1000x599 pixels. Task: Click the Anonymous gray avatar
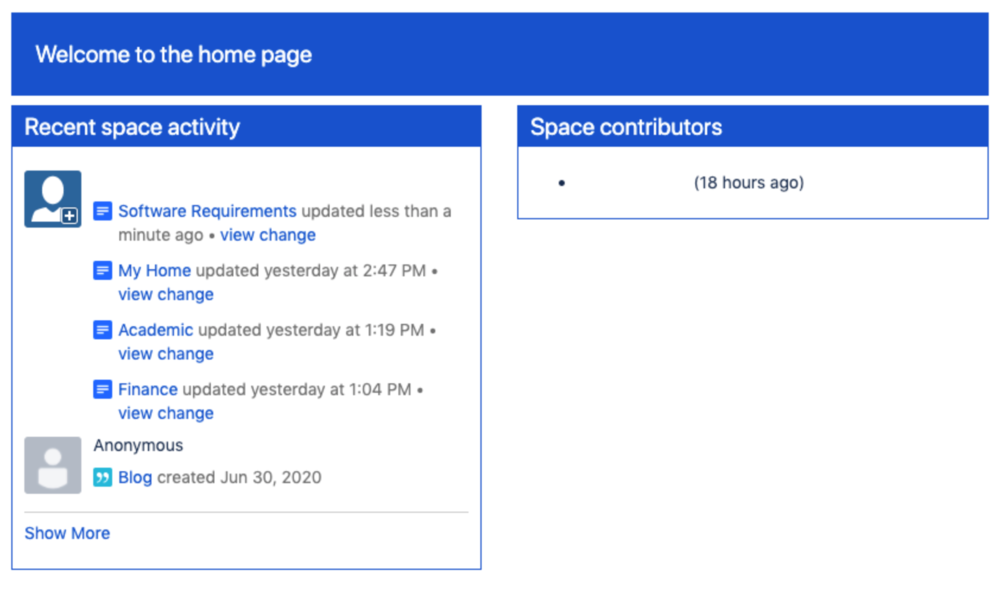pyautogui.click(x=53, y=465)
